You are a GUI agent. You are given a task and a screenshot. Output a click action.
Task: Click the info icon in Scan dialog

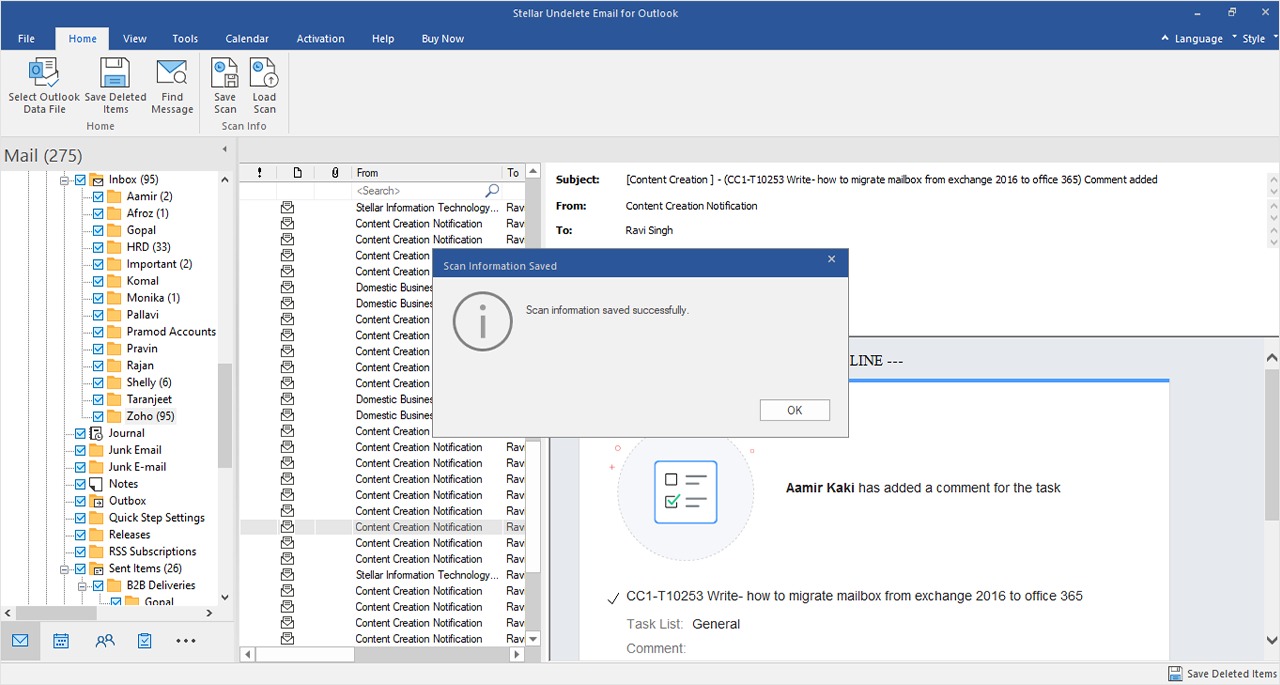pos(482,321)
